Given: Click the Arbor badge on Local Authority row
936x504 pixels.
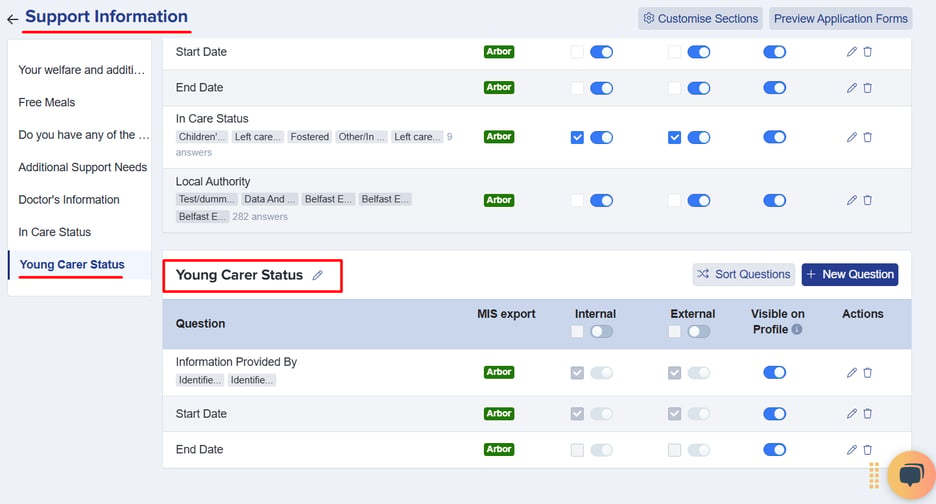Looking at the screenshot, I should point(499,200).
